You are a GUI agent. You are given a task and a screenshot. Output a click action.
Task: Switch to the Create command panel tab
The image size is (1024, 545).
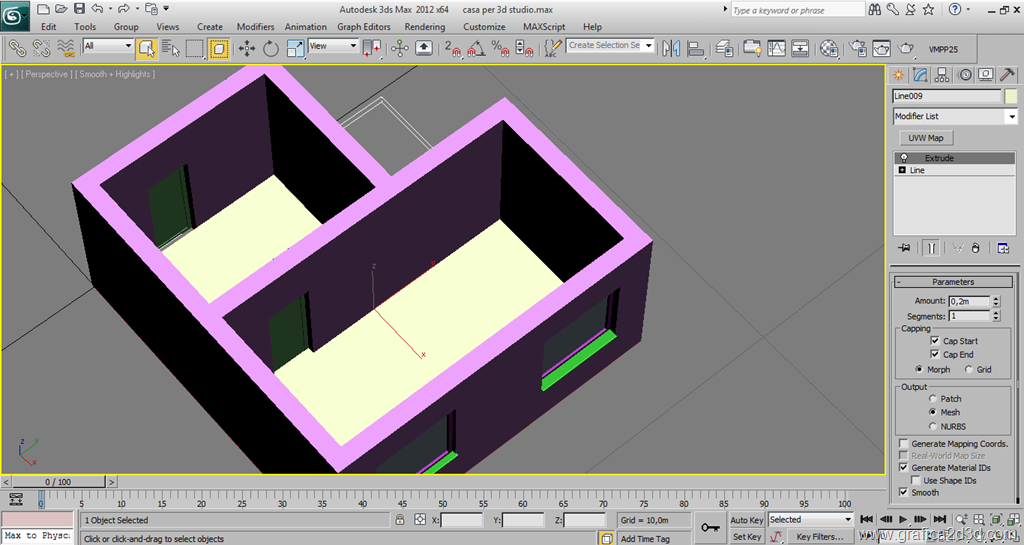coord(899,75)
